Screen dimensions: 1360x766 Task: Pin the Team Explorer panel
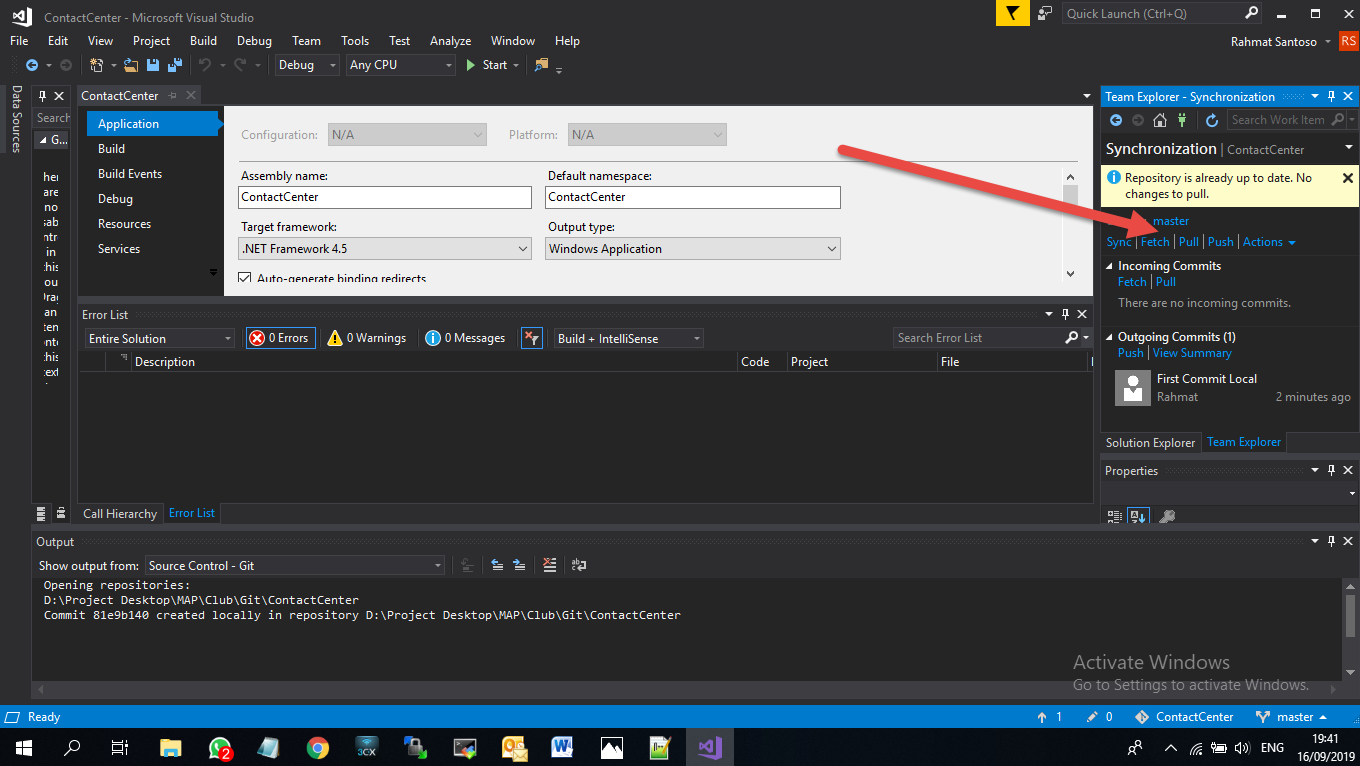pos(1330,97)
